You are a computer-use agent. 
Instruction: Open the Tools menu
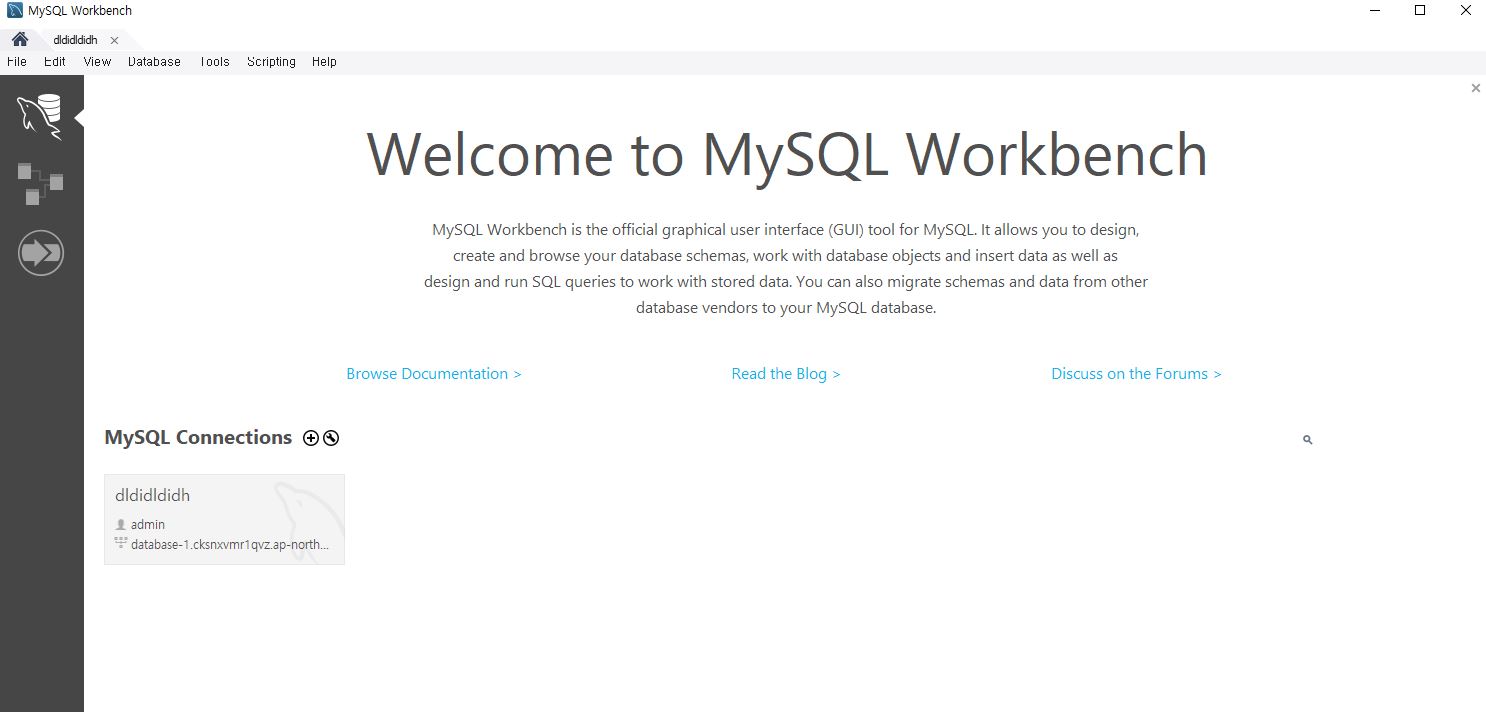pyautogui.click(x=214, y=61)
